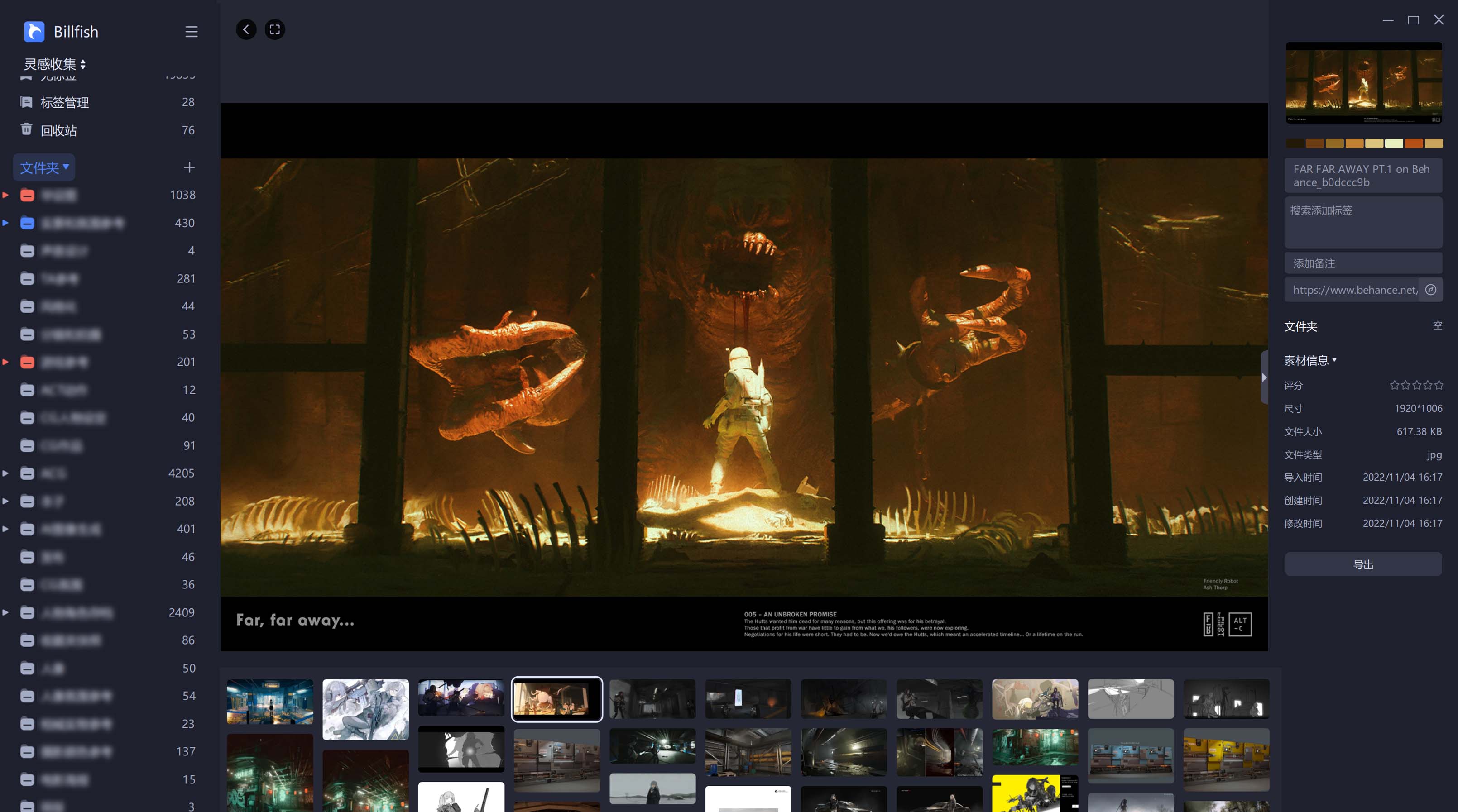Click the tag manager icon beside 标签管理

click(26, 102)
